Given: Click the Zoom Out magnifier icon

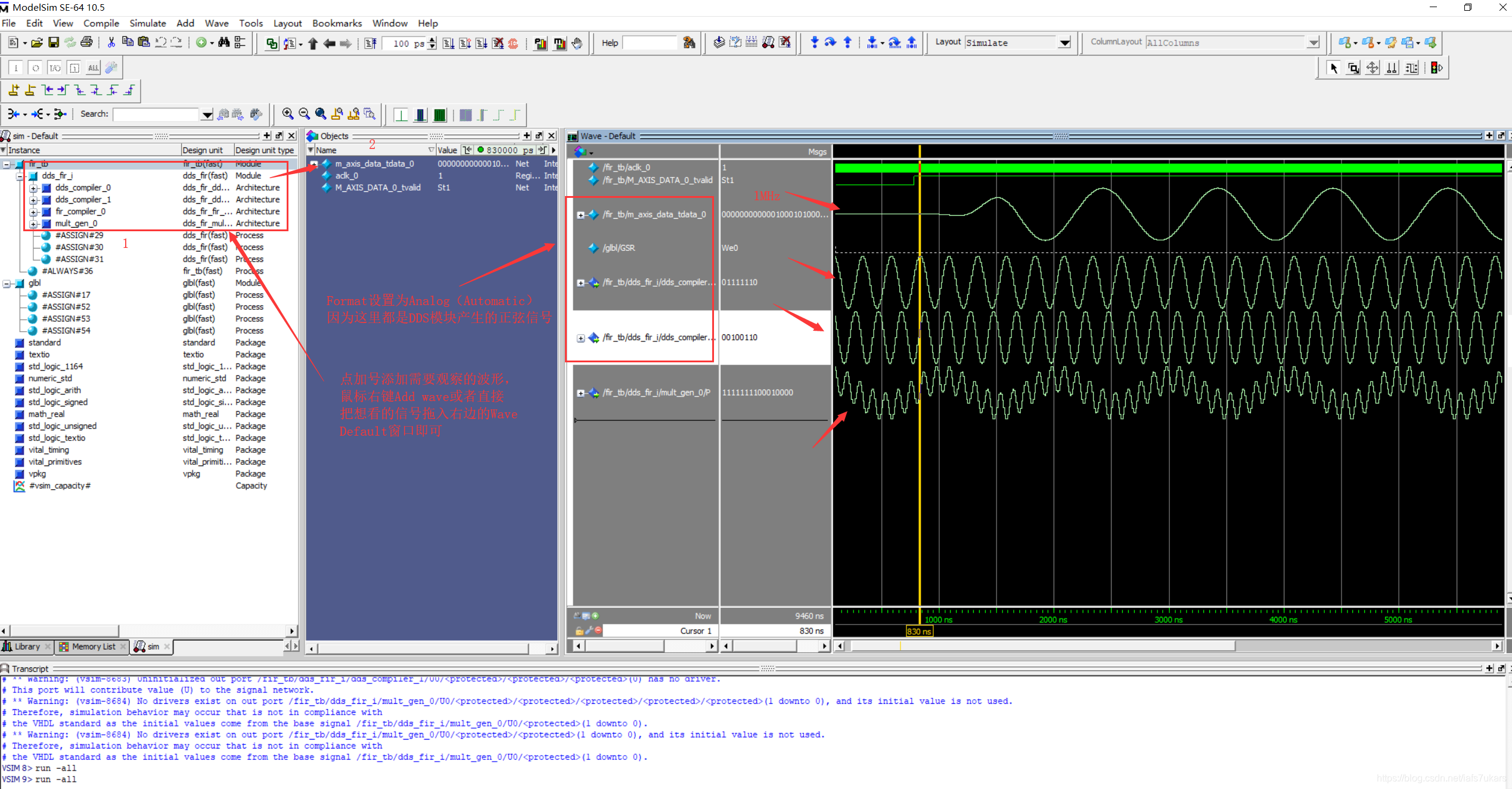Looking at the screenshot, I should click(x=304, y=114).
